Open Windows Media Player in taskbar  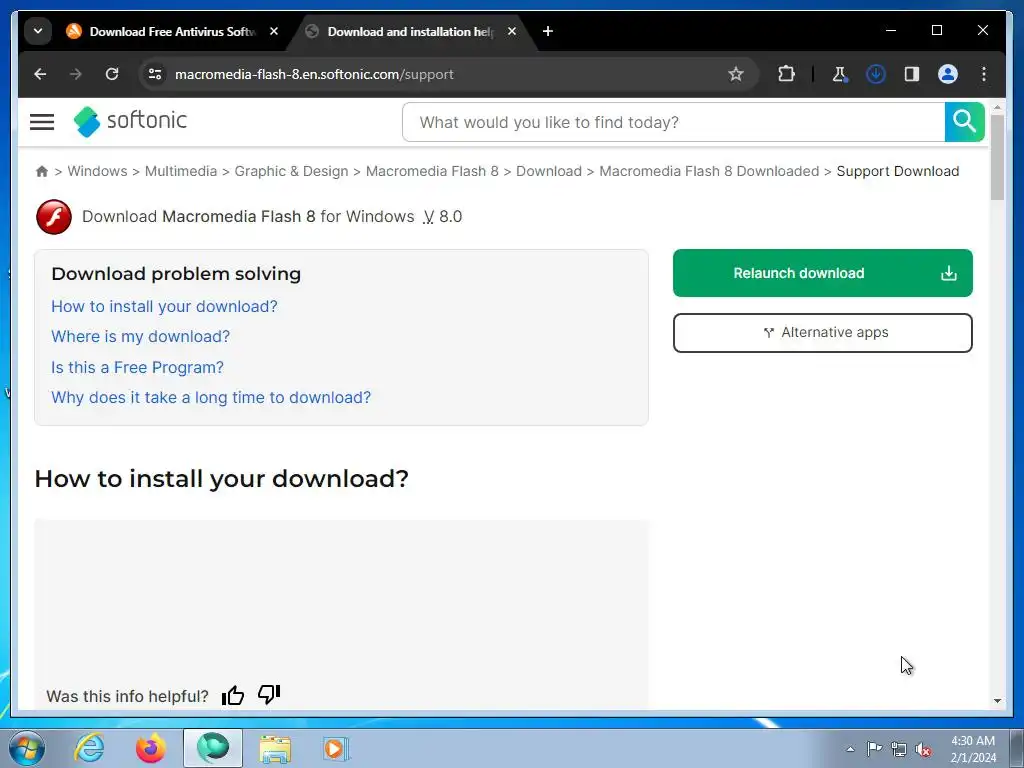point(336,748)
